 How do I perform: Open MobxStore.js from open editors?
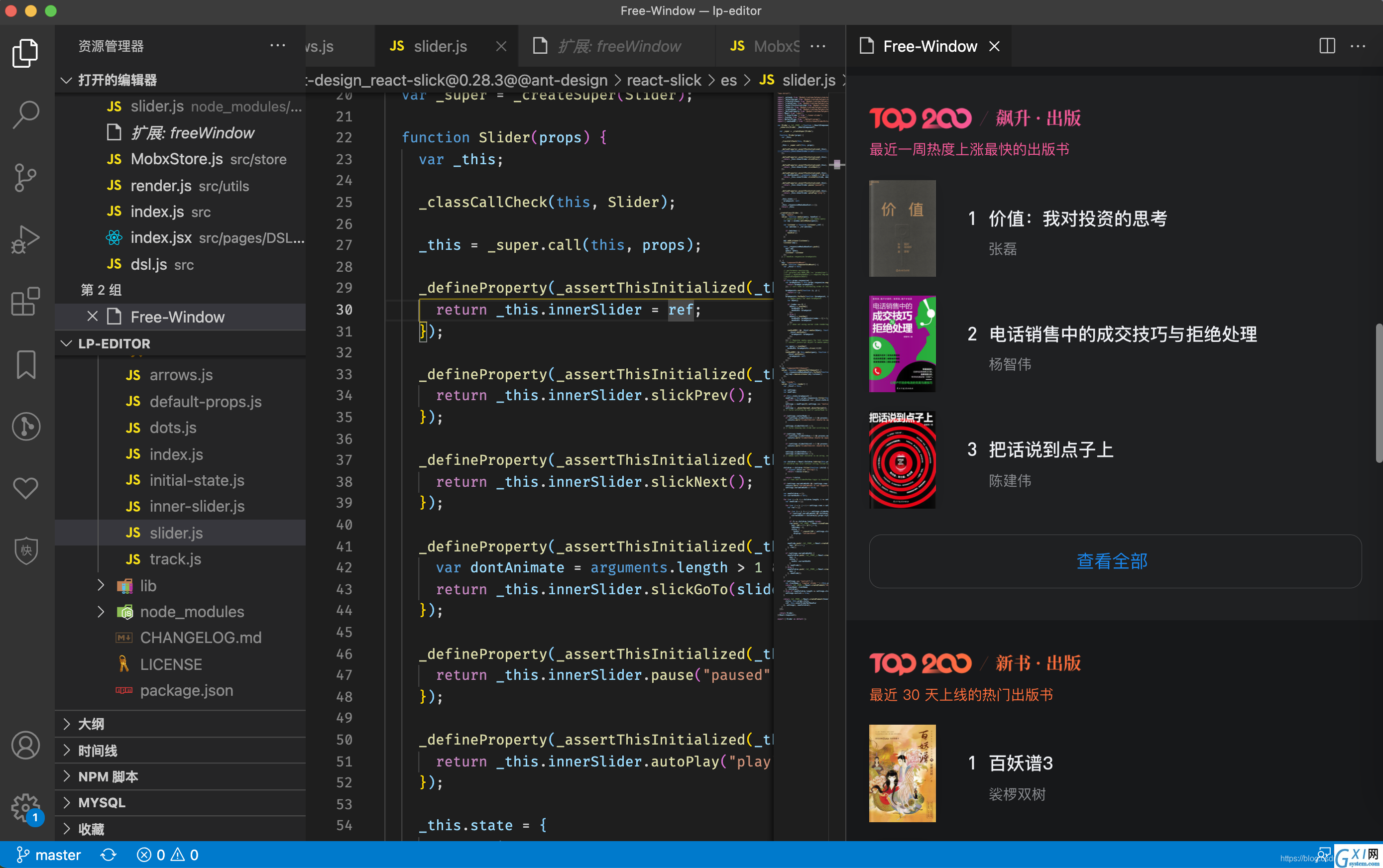pyautogui.click(x=180, y=159)
